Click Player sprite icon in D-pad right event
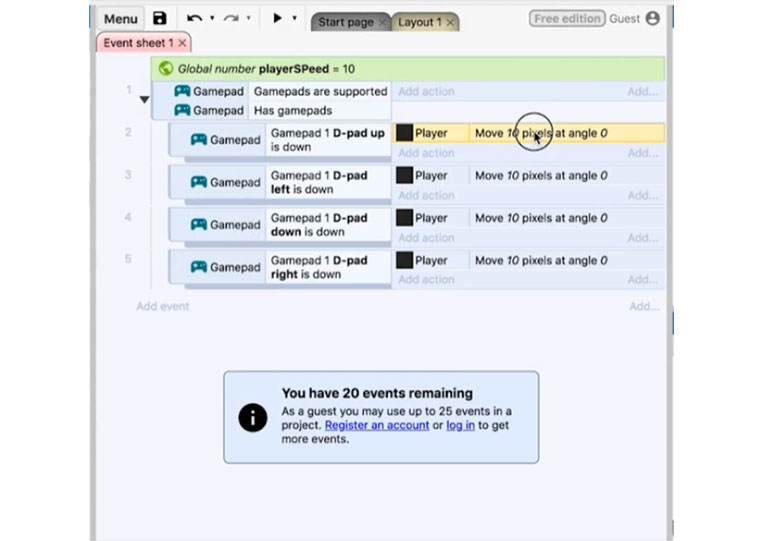The width and height of the screenshot is (763, 541). tap(404, 260)
